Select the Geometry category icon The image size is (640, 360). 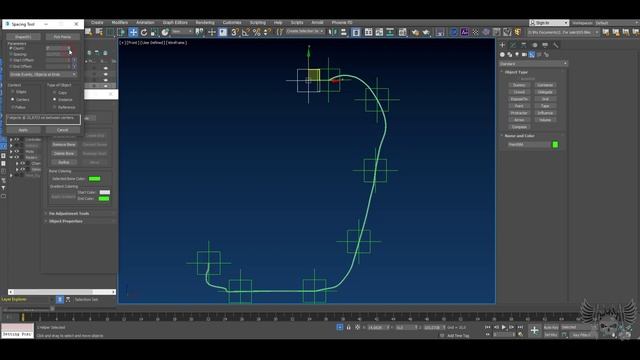(502, 54)
